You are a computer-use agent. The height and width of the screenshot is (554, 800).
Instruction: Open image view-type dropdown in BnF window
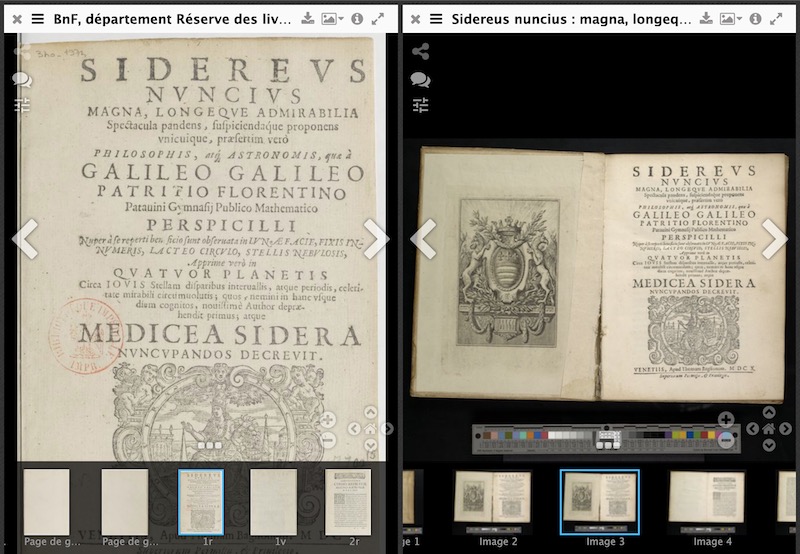point(332,19)
